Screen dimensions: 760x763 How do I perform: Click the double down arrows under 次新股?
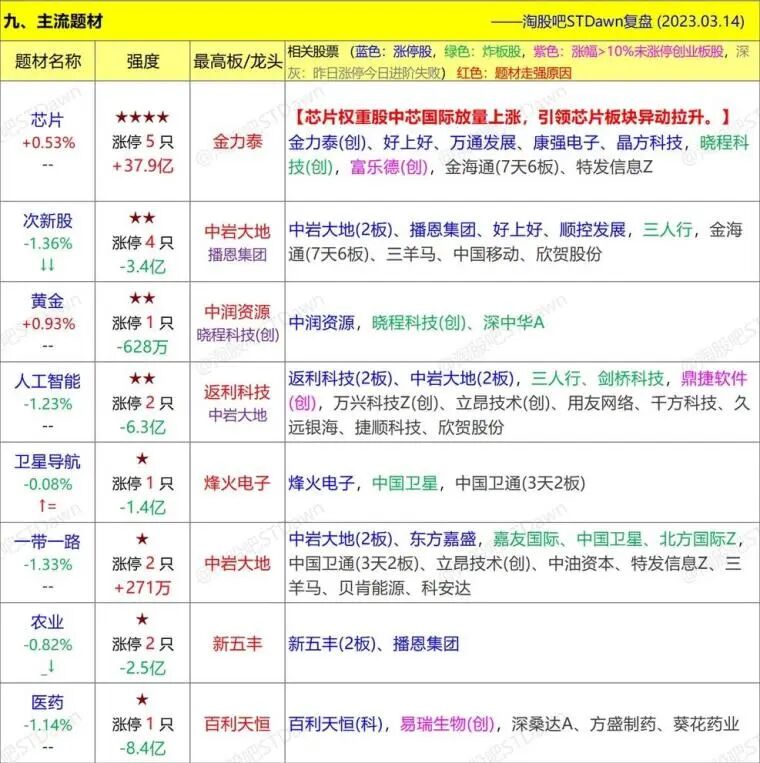pyautogui.click(x=47, y=265)
